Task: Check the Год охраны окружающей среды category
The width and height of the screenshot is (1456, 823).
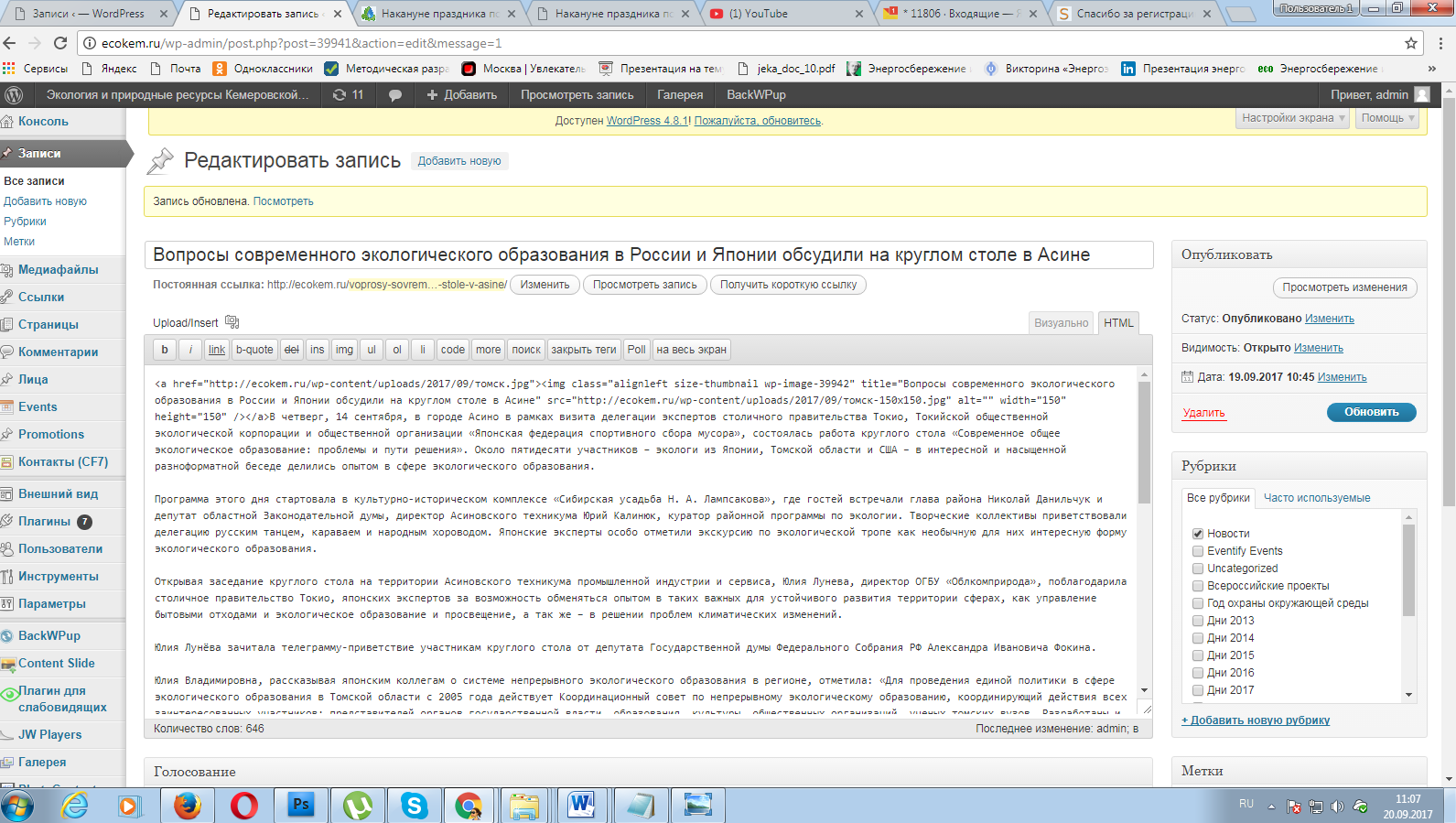Action: click(1198, 603)
